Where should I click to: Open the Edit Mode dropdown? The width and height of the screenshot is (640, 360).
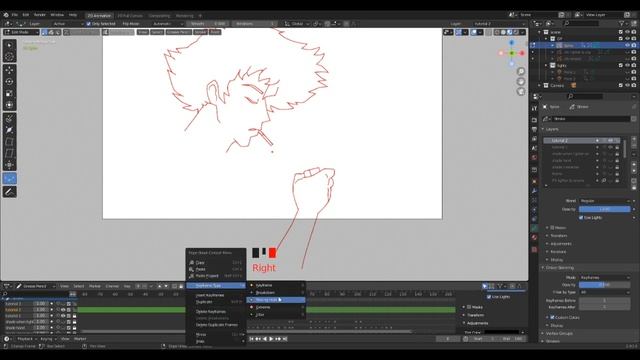[x=21, y=32]
